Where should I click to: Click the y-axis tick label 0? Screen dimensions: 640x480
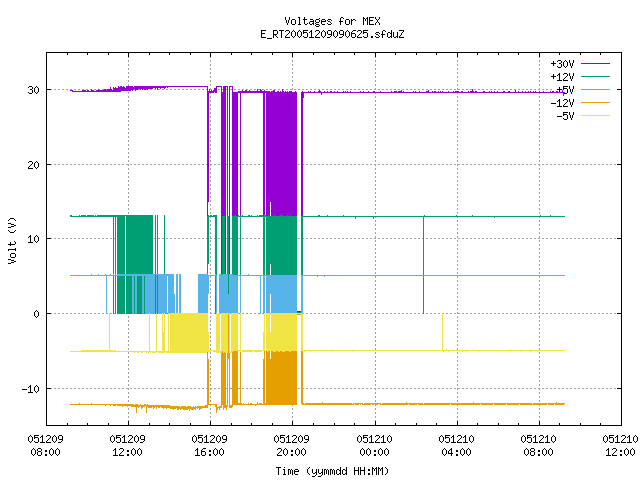pos(36,314)
